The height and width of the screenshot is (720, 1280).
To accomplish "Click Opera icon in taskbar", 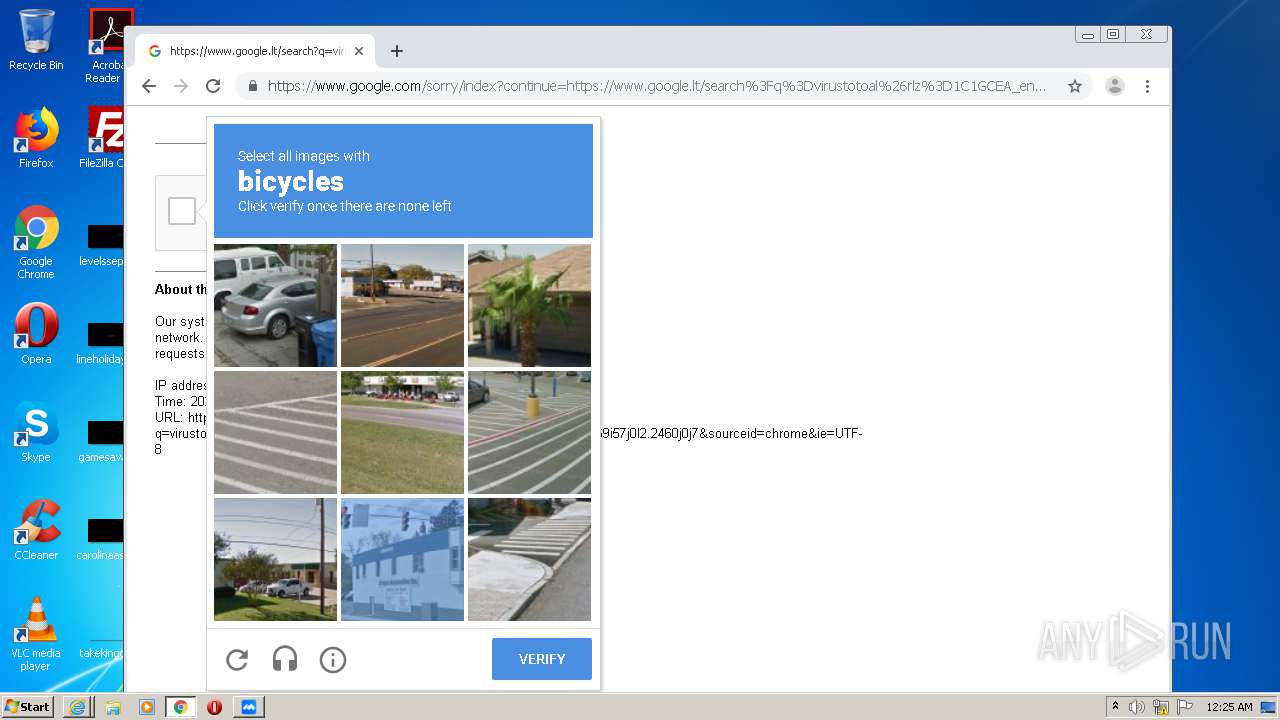I will point(214,706).
